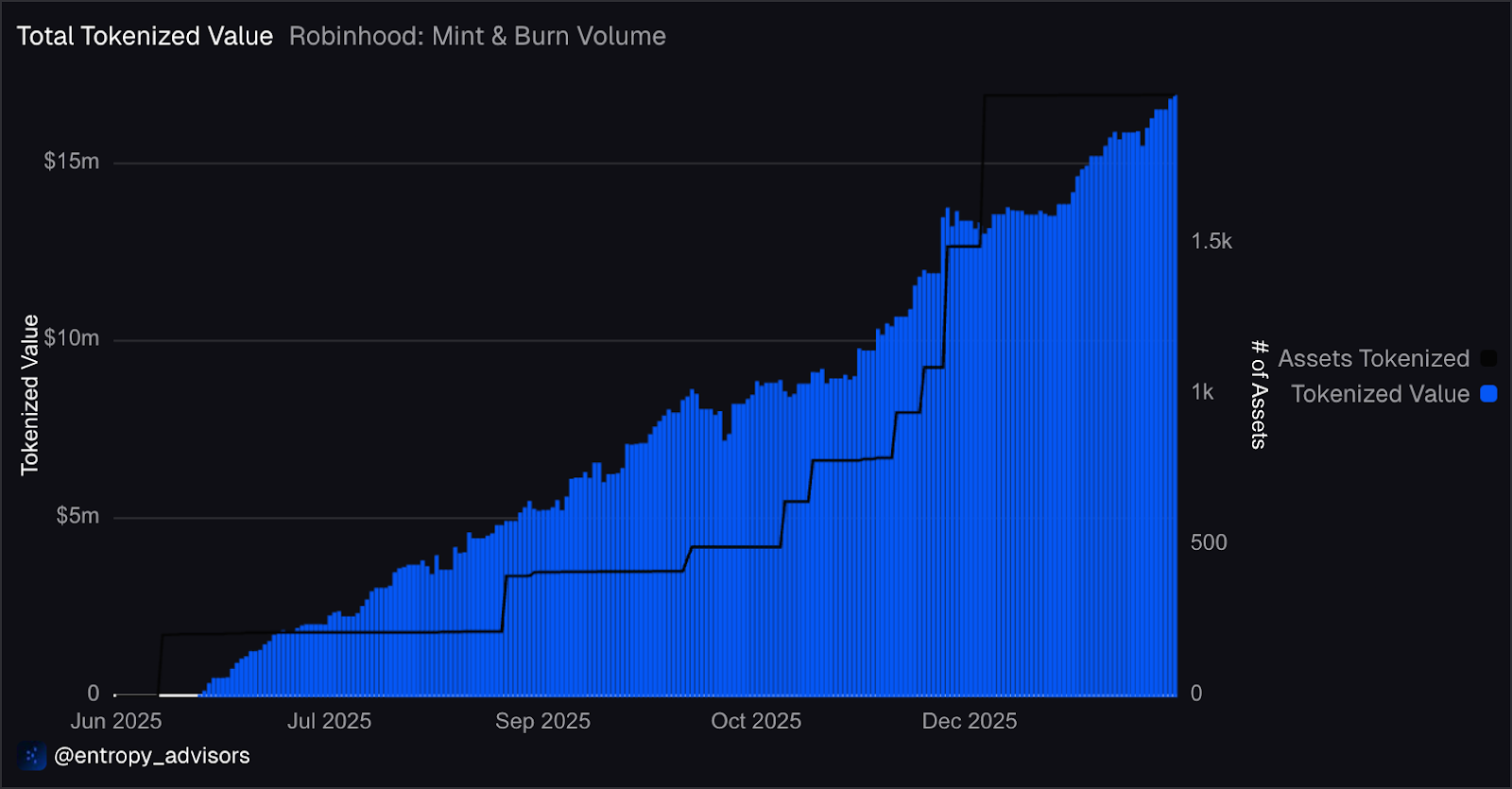
Task: Click the Jun 2025 x-axis label
Action: pos(116,721)
